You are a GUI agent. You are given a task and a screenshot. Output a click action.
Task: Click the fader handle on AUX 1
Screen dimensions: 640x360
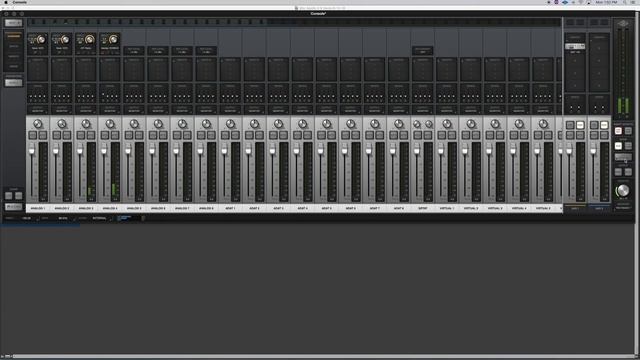coord(569,150)
